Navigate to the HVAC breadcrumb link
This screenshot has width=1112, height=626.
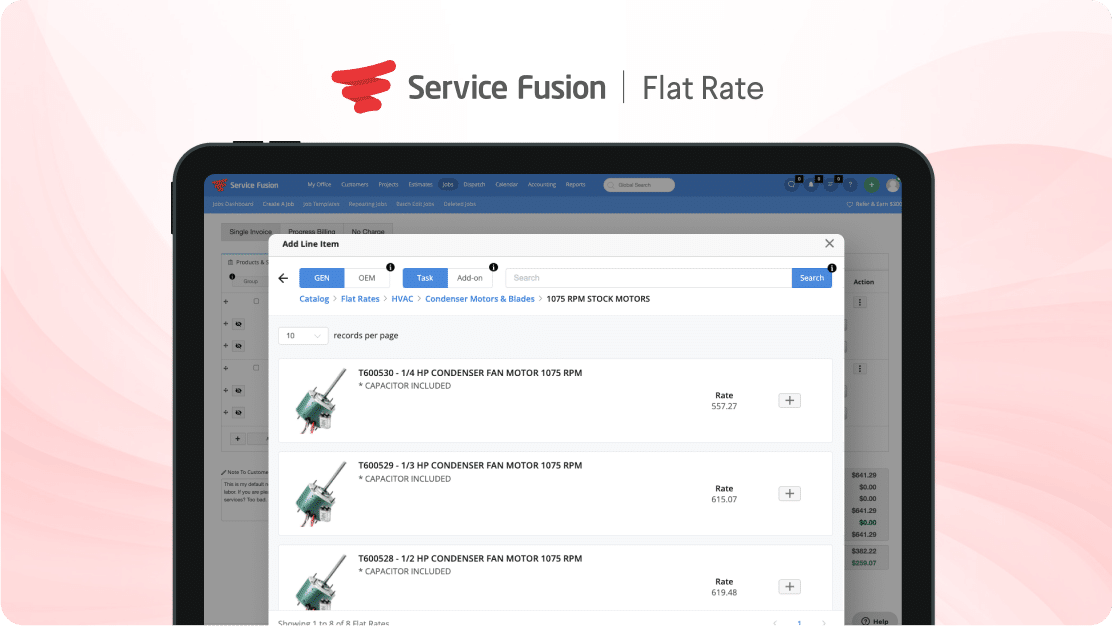coord(402,299)
